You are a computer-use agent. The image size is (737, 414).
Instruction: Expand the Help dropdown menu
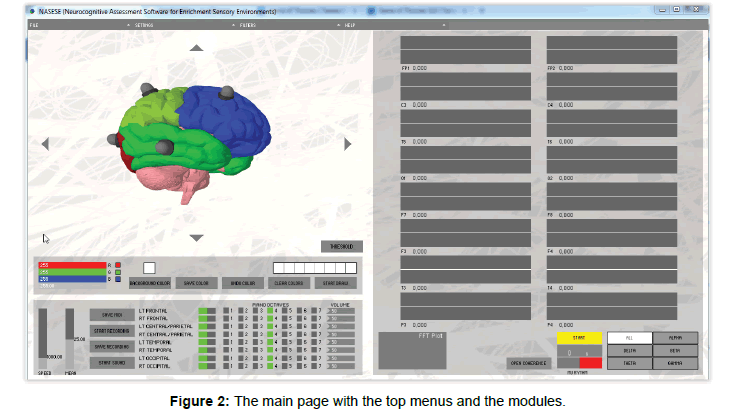(x=350, y=23)
